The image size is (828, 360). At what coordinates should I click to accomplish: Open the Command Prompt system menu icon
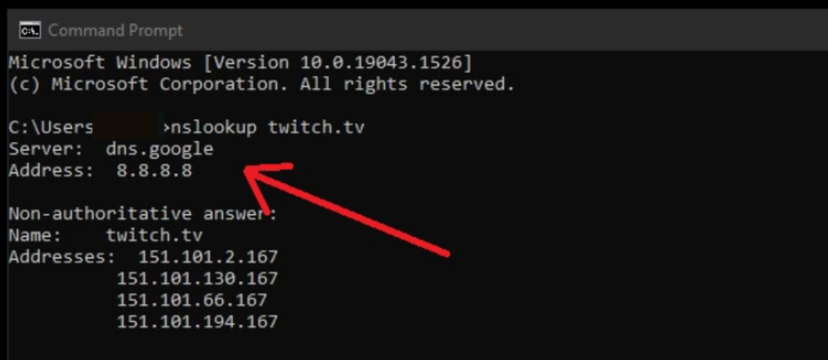[x=29, y=31]
